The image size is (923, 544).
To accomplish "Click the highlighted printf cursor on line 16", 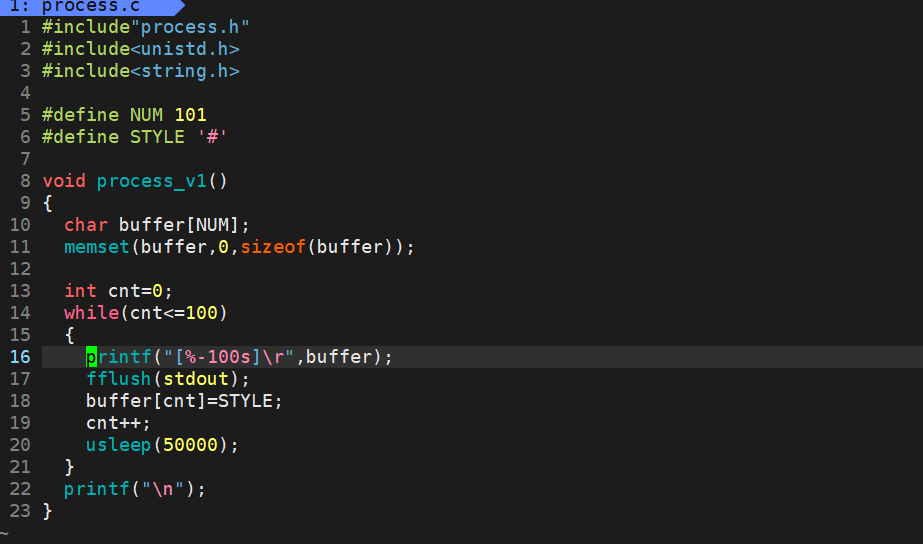I will [x=91, y=357].
